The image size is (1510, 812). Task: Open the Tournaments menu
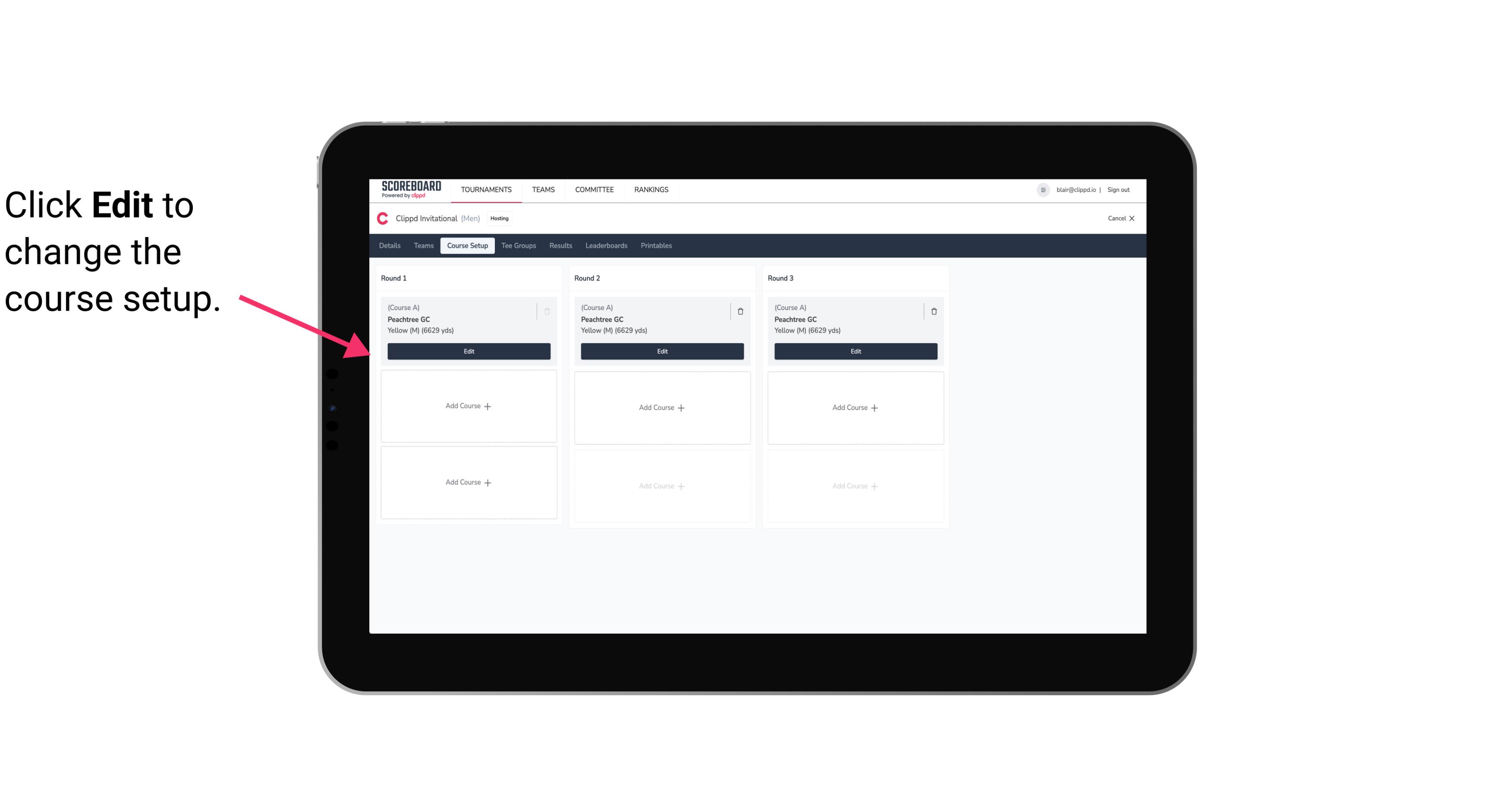pyautogui.click(x=487, y=189)
